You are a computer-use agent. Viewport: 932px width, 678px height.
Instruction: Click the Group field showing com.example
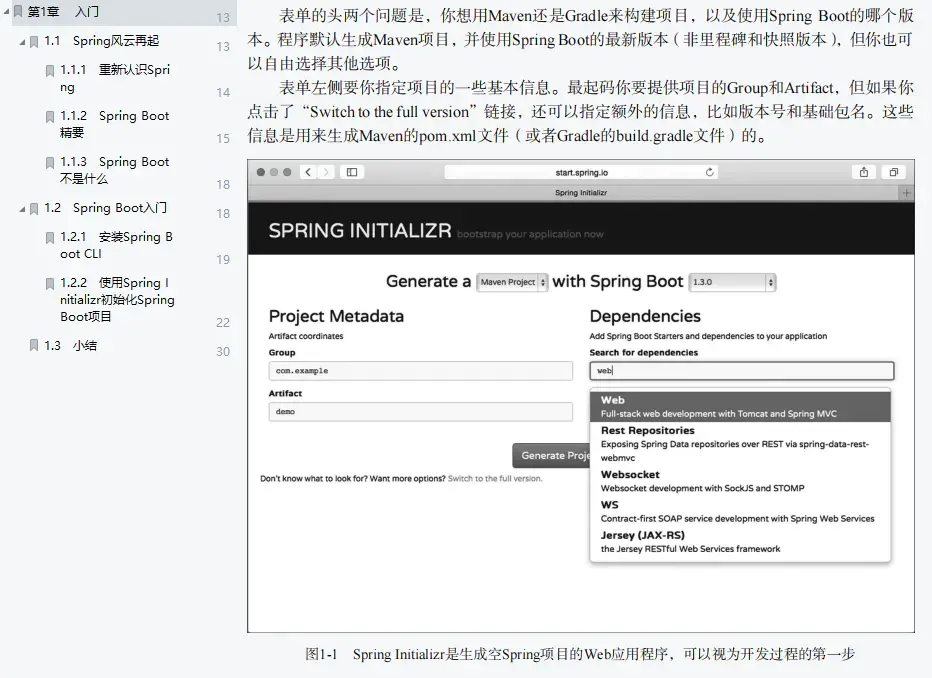pos(420,370)
